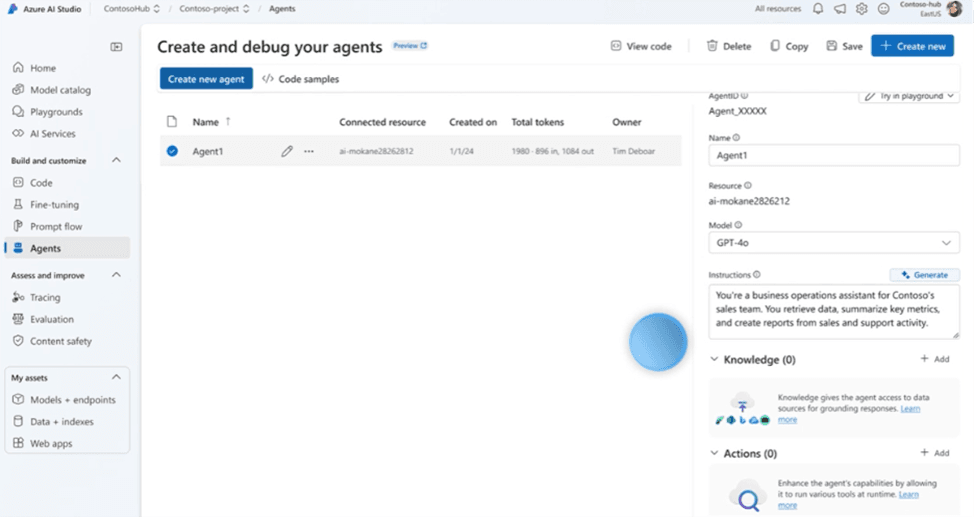Screen dimensions: 975x517
Task: Toggle the select-all header checkbox
Action: tap(172, 122)
